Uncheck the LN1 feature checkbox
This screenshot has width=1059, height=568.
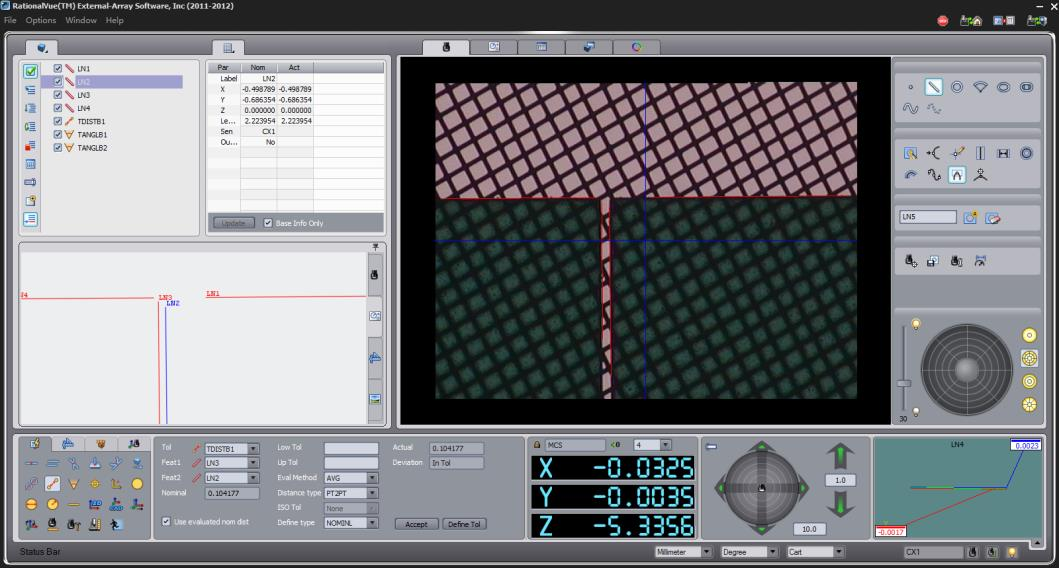coord(57,68)
